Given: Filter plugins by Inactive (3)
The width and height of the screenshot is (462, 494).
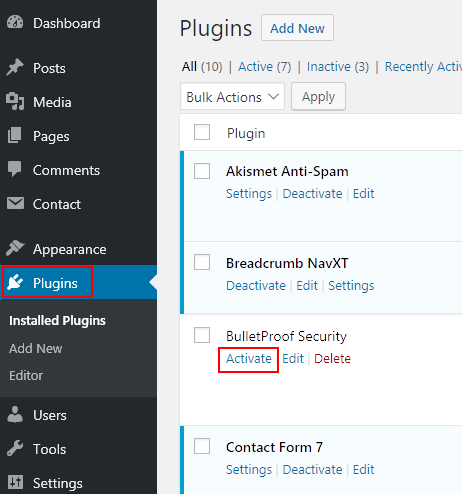Looking at the screenshot, I should 338,66.
